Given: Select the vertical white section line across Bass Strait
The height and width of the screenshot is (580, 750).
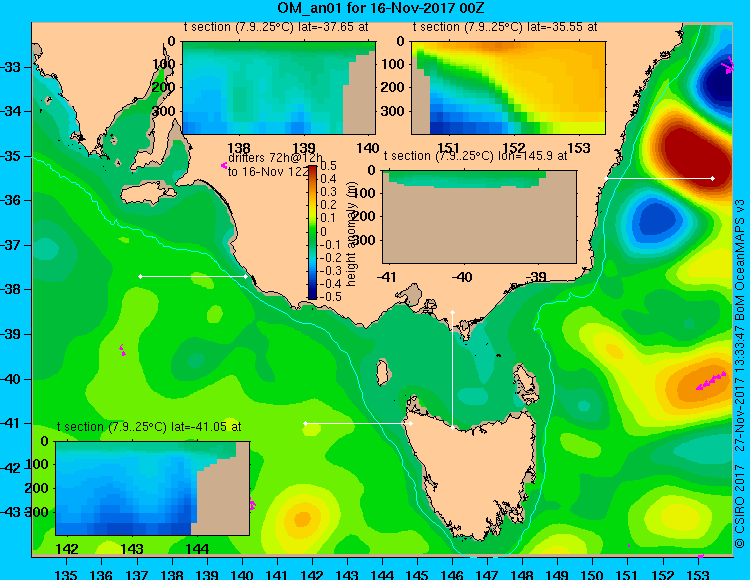Looking at the screenshot, I should tap(452, 370).
